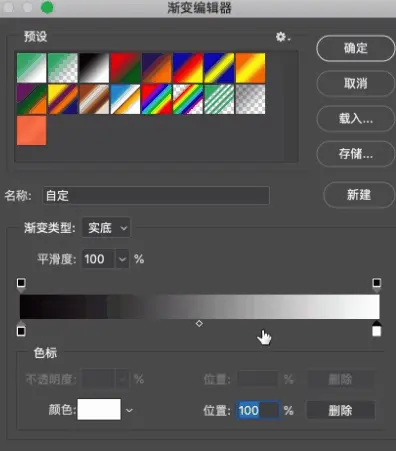
Task: Click the 取消 (Cancel) button
Action: [x=356, y=83]
